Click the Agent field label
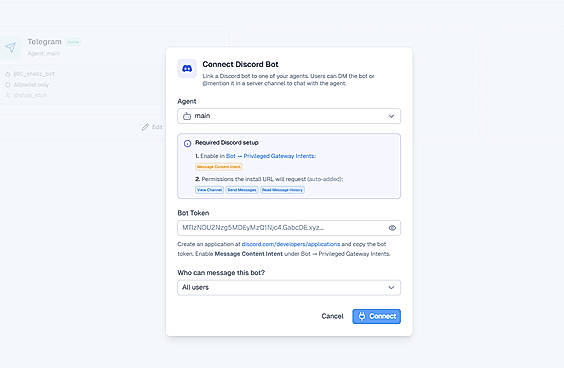The height and width of the screenshot is (368, 564). [187, 101]
